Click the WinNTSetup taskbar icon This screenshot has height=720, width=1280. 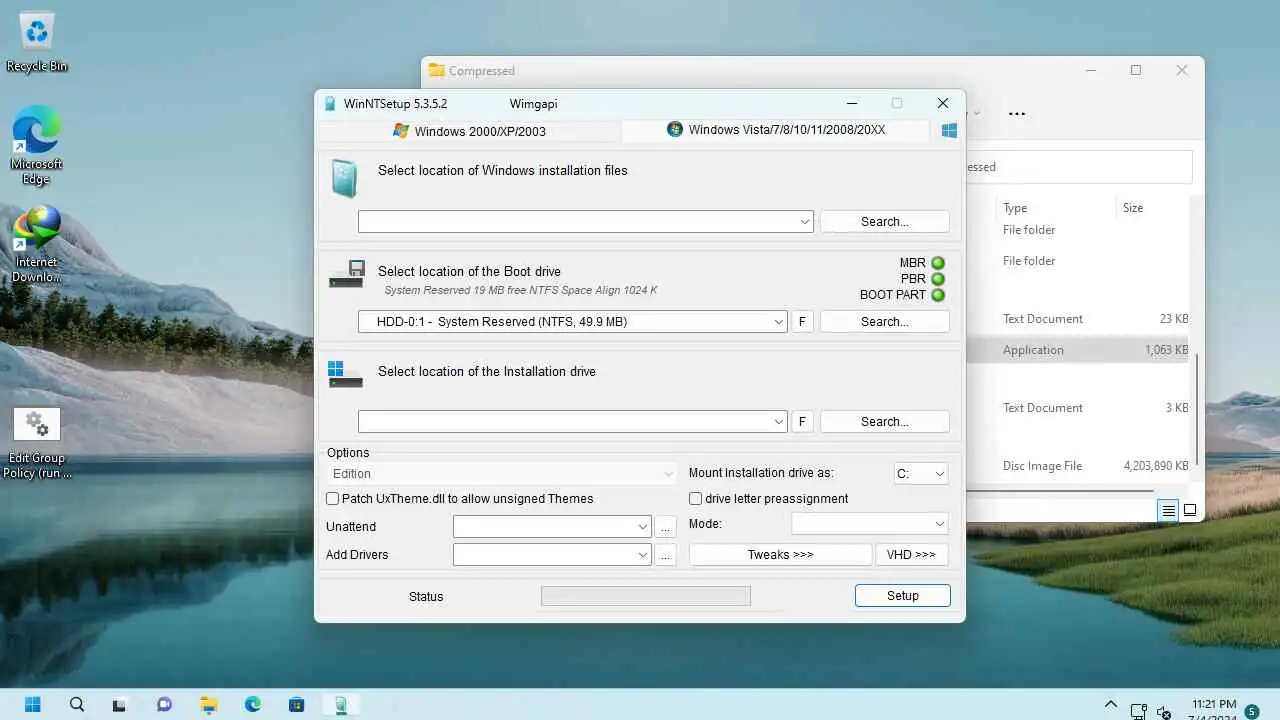pyautogui.click(x=340, y=704)
